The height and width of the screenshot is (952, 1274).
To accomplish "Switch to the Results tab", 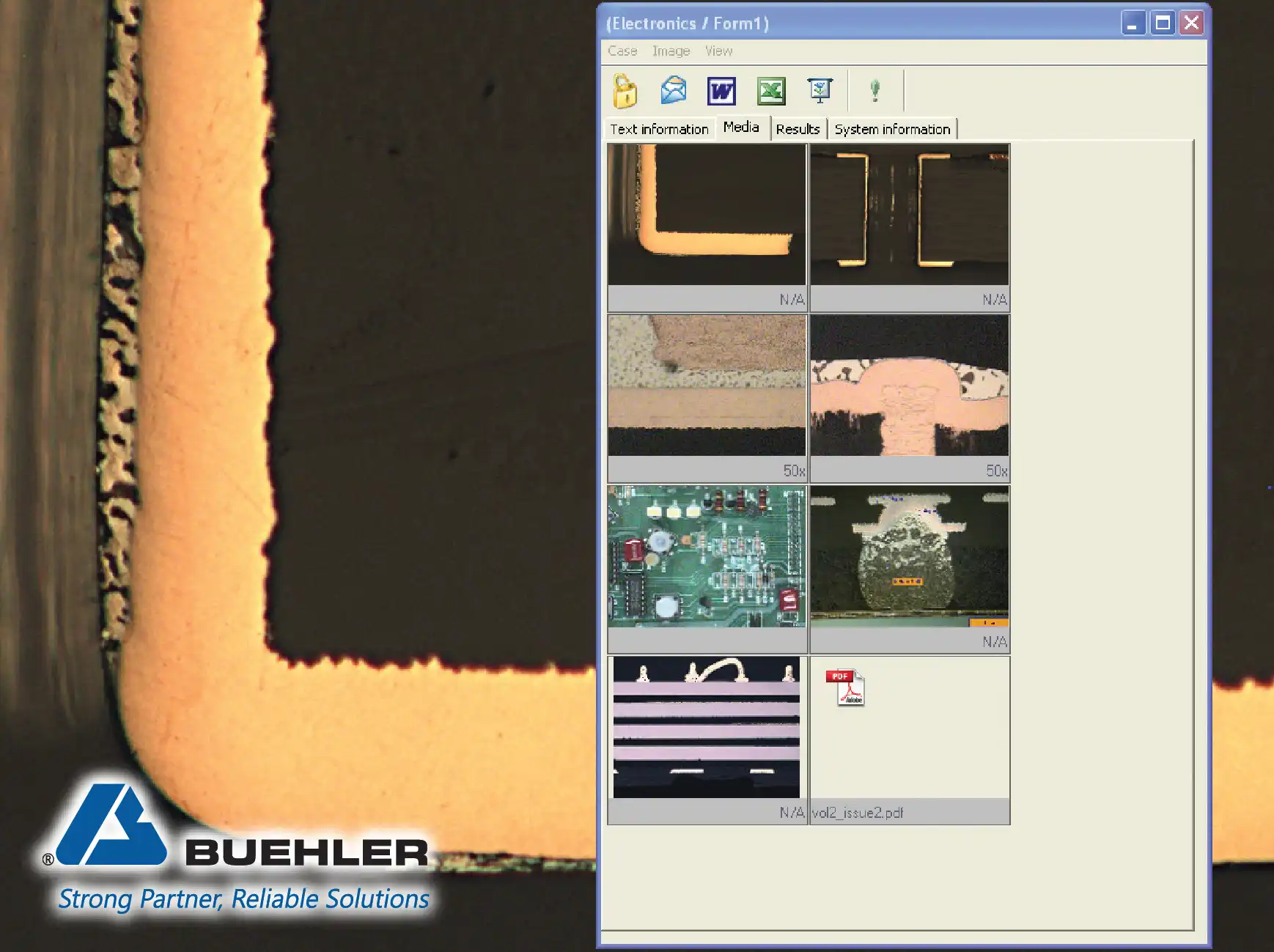I will tap(798, 129).
